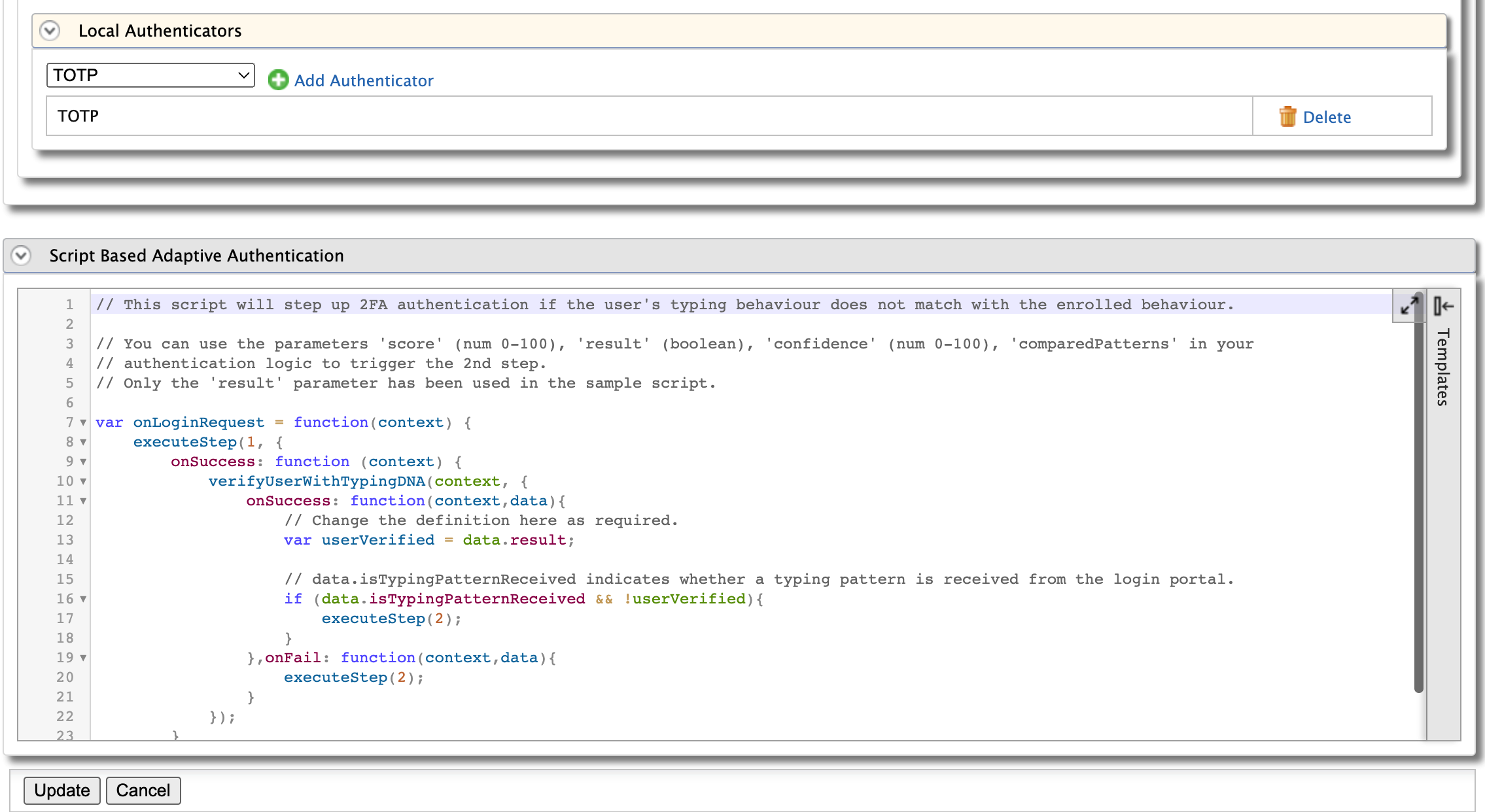Fold code at line 19 arrow
The image size is (1485, 812).
pos(83,658)
